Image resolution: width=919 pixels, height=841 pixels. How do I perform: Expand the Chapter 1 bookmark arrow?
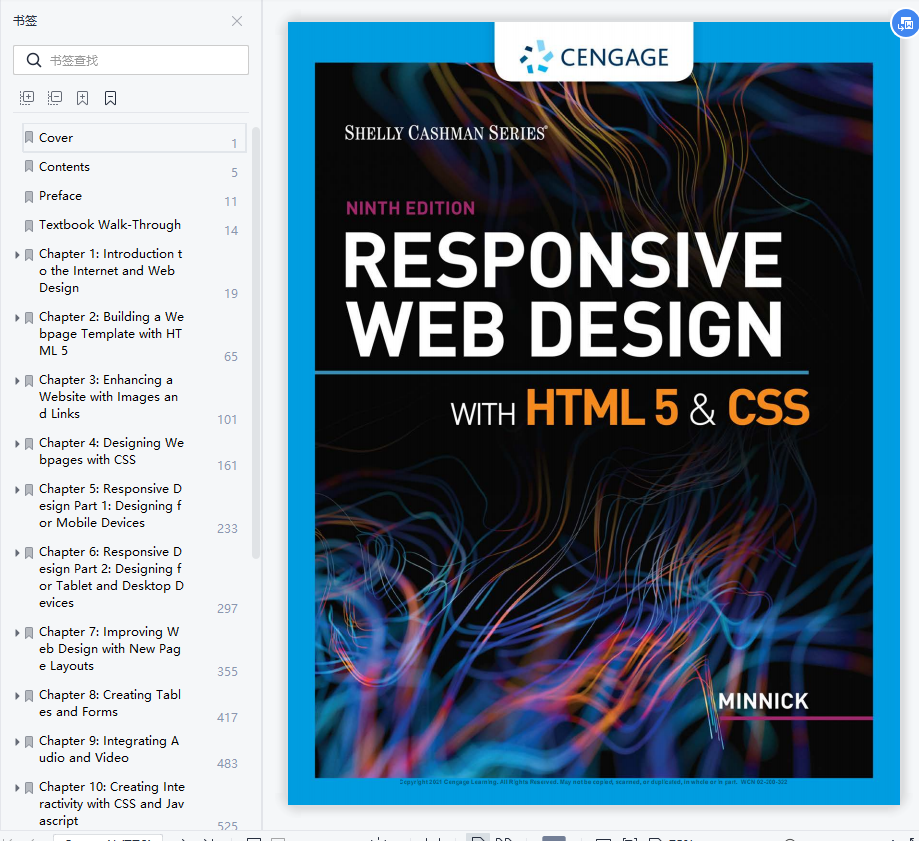tap(17, 255)
